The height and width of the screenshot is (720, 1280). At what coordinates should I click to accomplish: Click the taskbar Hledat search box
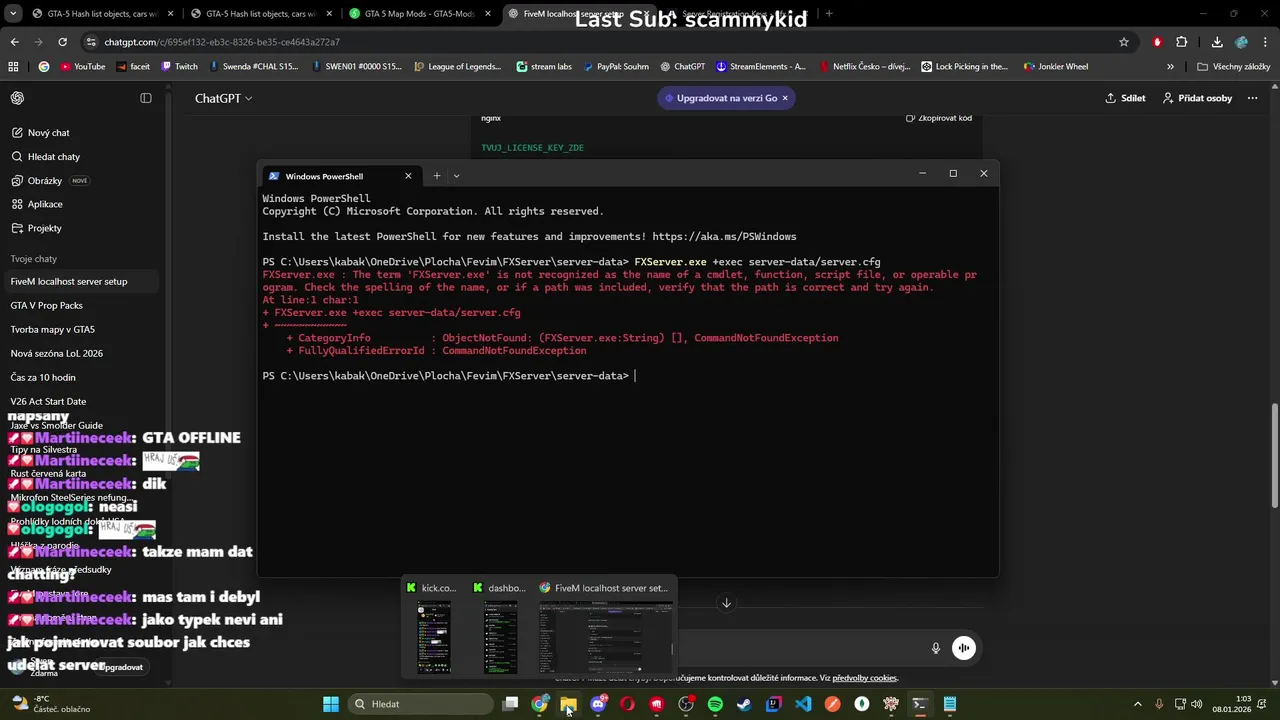(x=422, y=704)
